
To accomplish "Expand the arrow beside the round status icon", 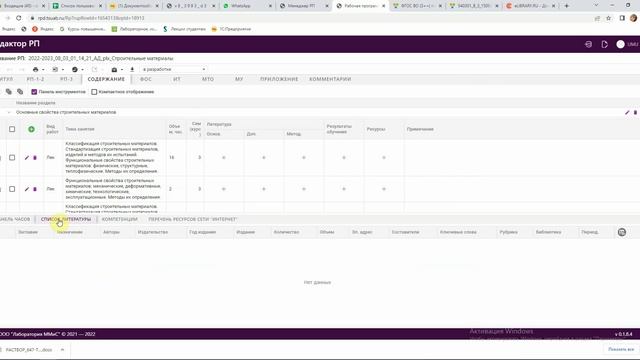I will tap(82, 70).
